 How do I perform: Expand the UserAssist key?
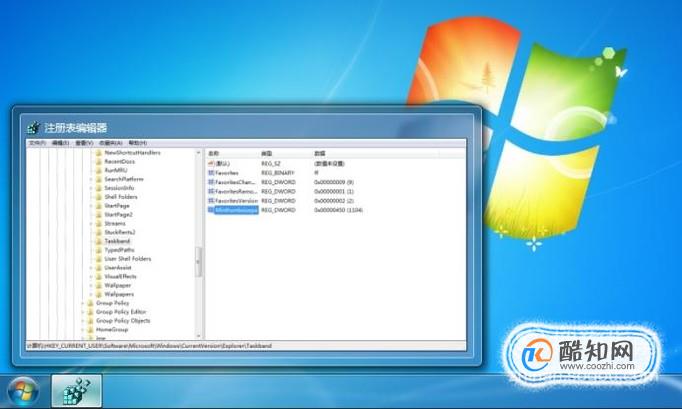[x=91, y=268]
